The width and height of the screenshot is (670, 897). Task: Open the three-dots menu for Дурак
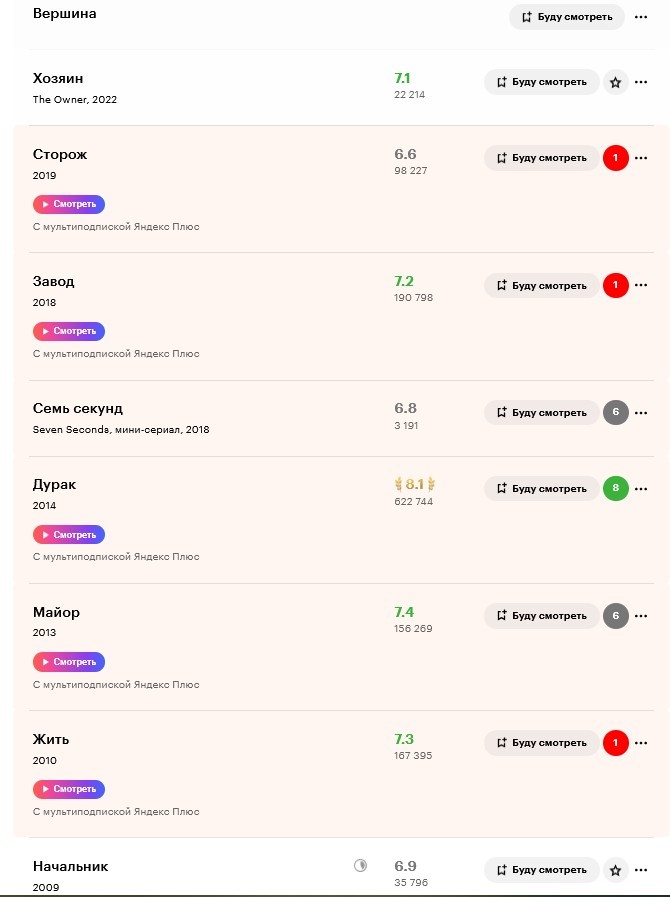[x=641, y=489]
